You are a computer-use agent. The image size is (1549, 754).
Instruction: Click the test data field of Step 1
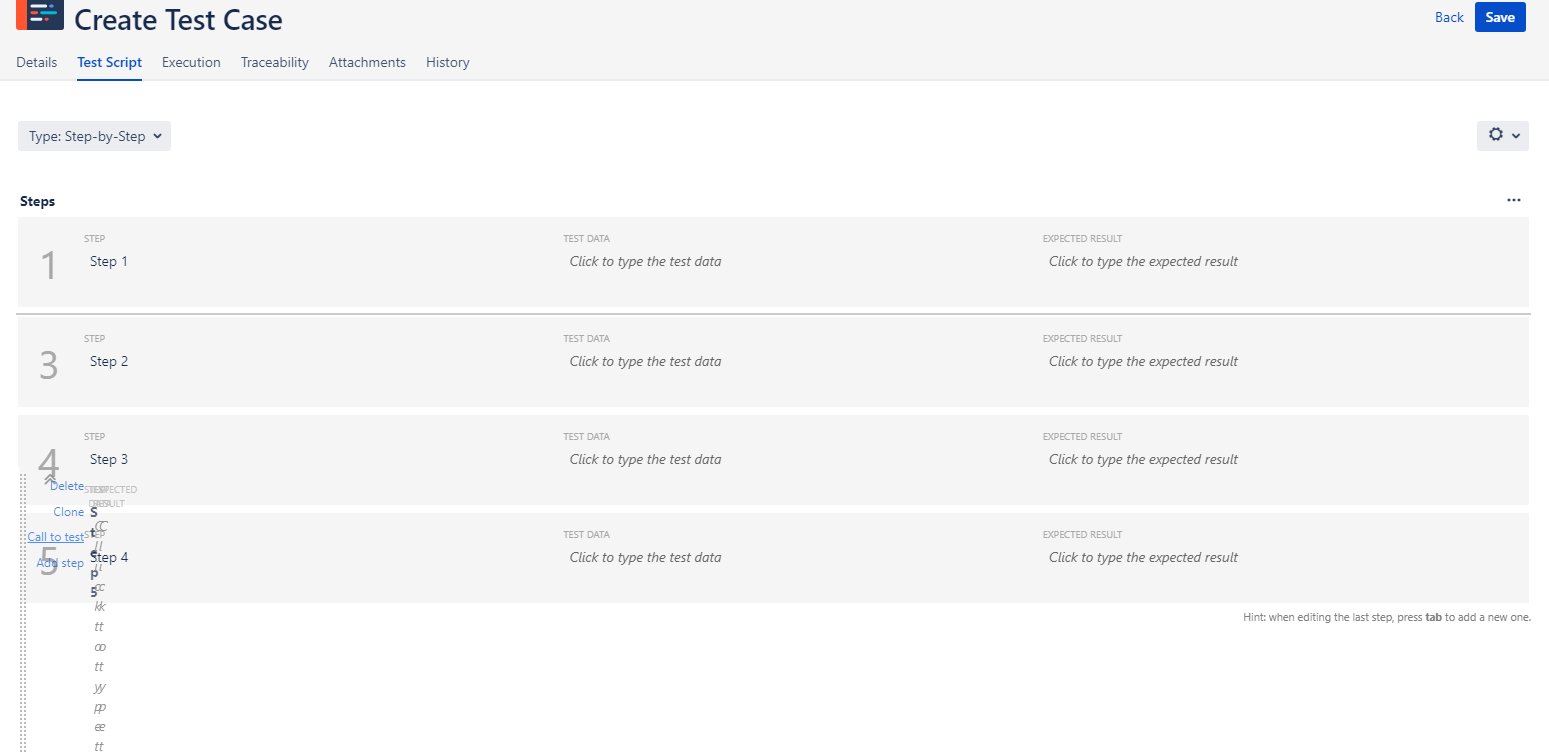645,261
